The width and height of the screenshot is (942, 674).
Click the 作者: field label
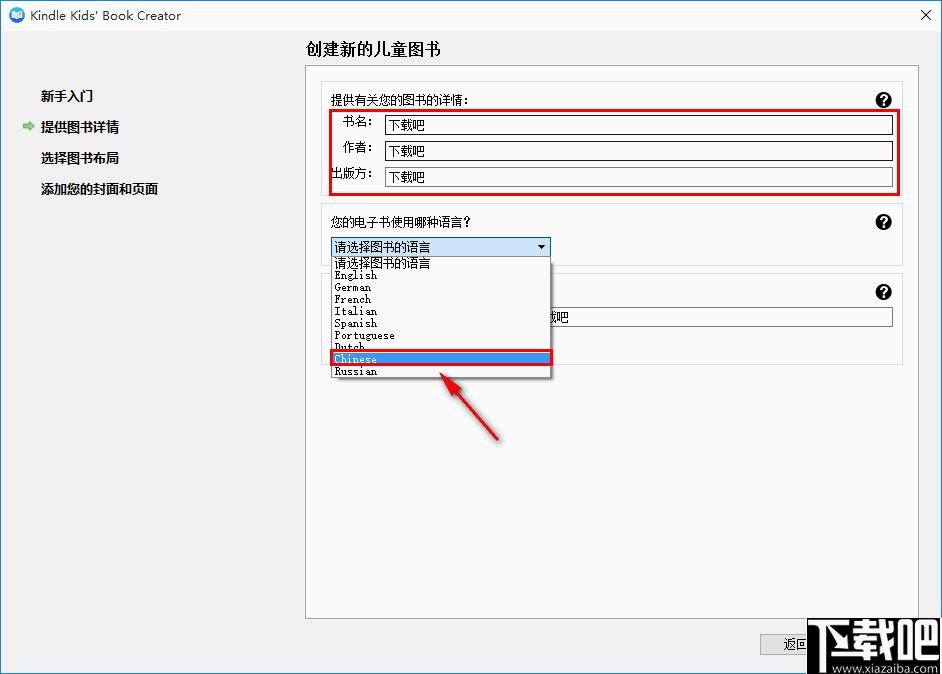[357, 148]
